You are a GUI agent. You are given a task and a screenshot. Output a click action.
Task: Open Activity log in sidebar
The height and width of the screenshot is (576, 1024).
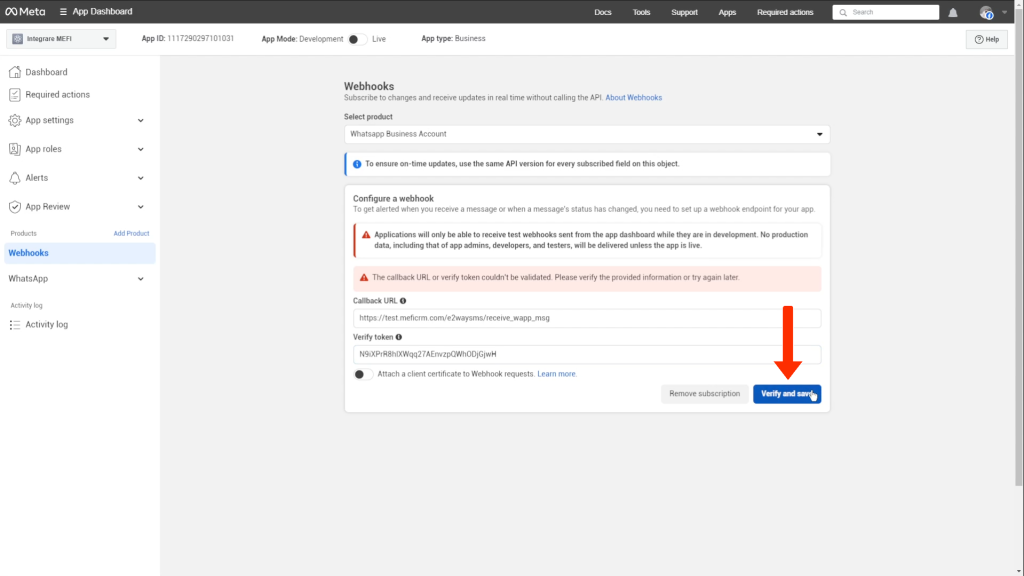click(46, 325)
